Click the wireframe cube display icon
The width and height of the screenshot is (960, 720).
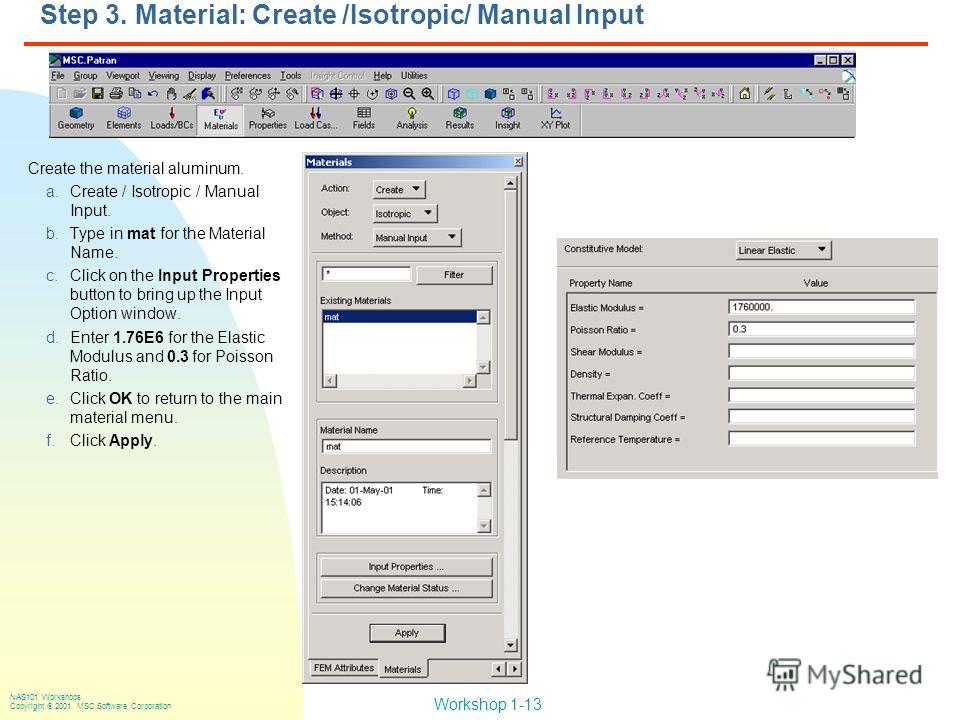[454, 94]
